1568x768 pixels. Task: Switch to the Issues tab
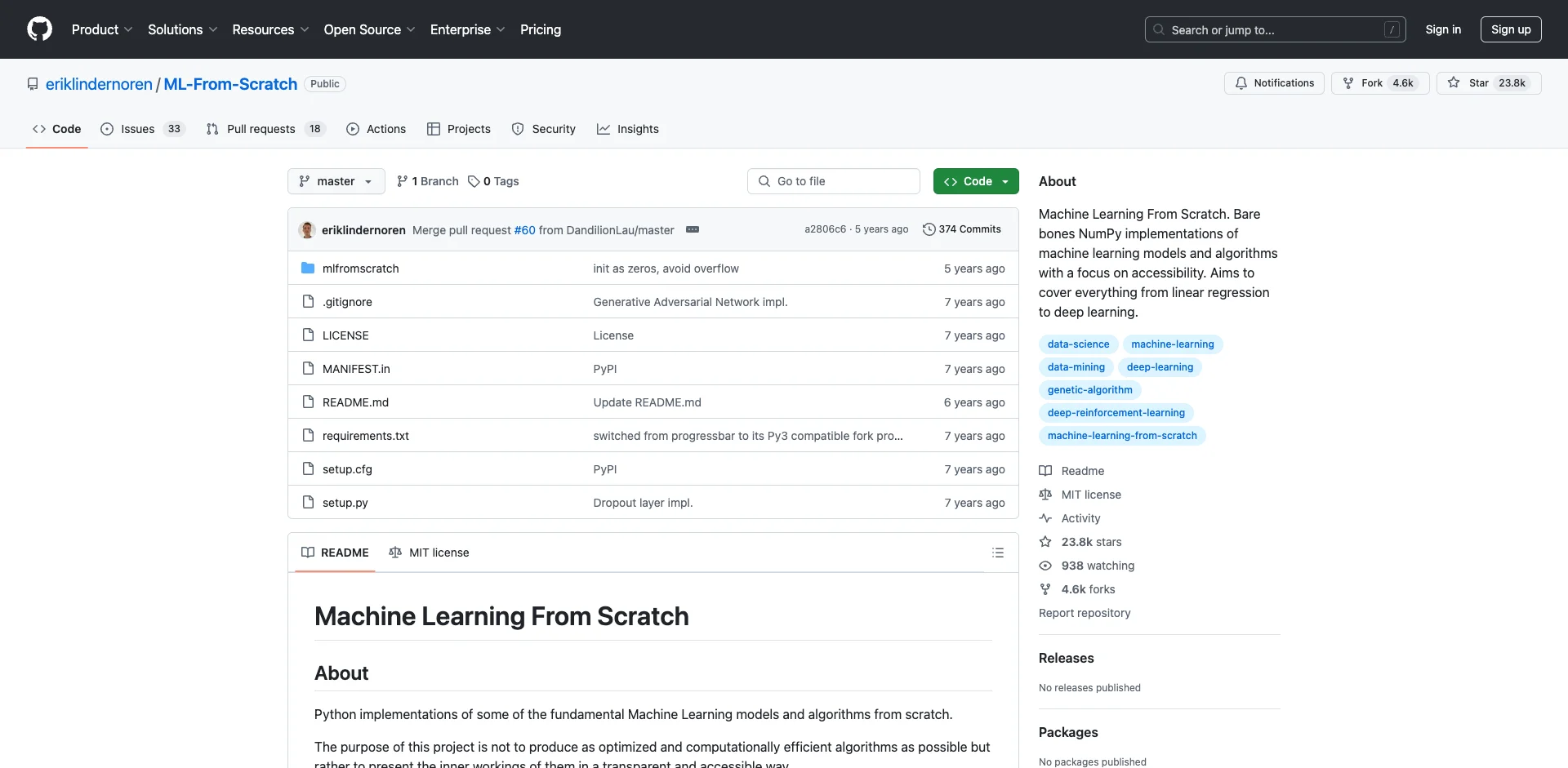point(143,129)
